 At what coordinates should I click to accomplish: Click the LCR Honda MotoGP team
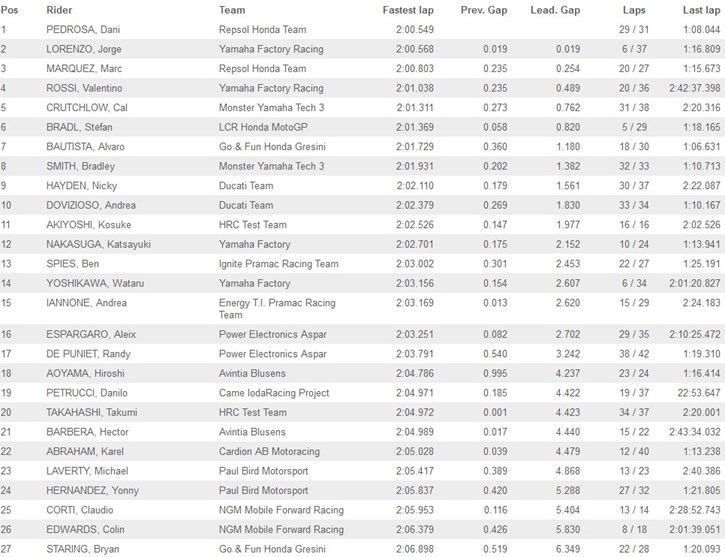coord(263,127)
